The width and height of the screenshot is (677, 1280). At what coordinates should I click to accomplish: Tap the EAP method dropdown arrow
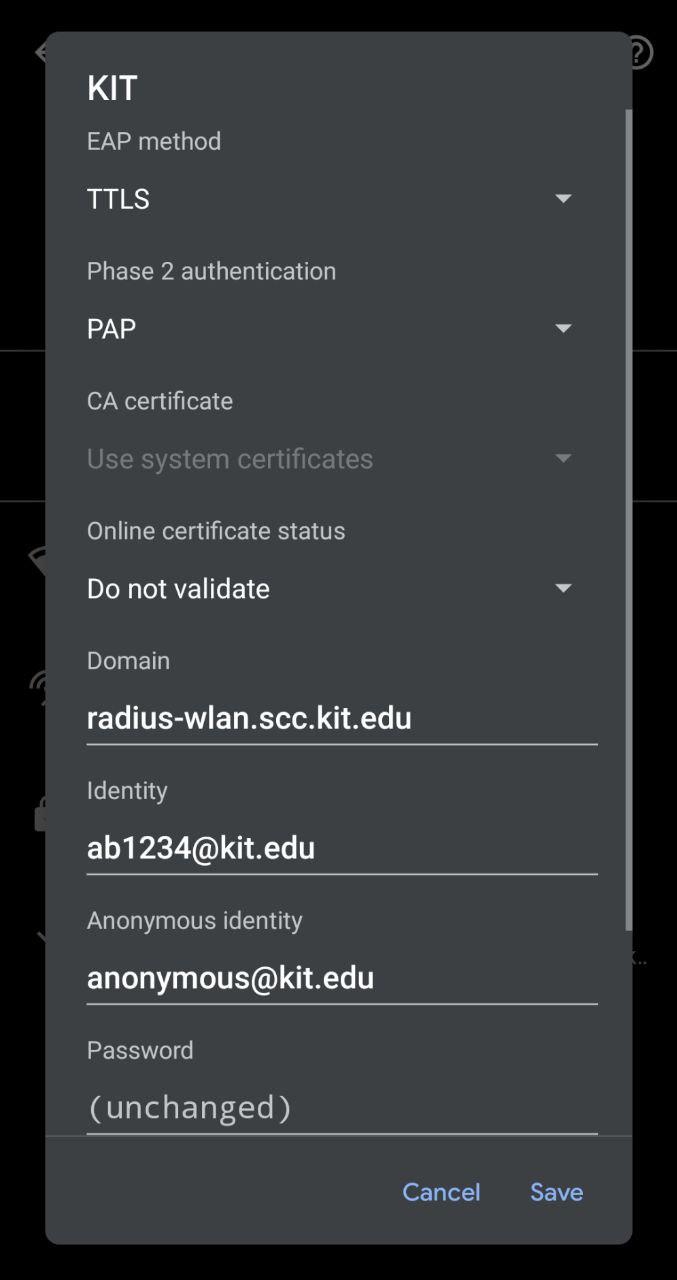point(563,199)
